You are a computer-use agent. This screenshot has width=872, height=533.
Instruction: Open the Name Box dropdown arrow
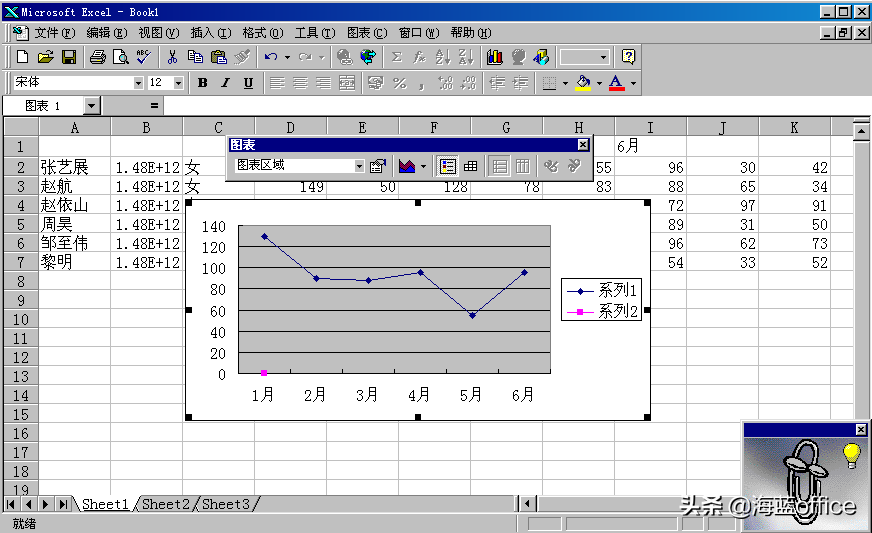coord(92,105)
